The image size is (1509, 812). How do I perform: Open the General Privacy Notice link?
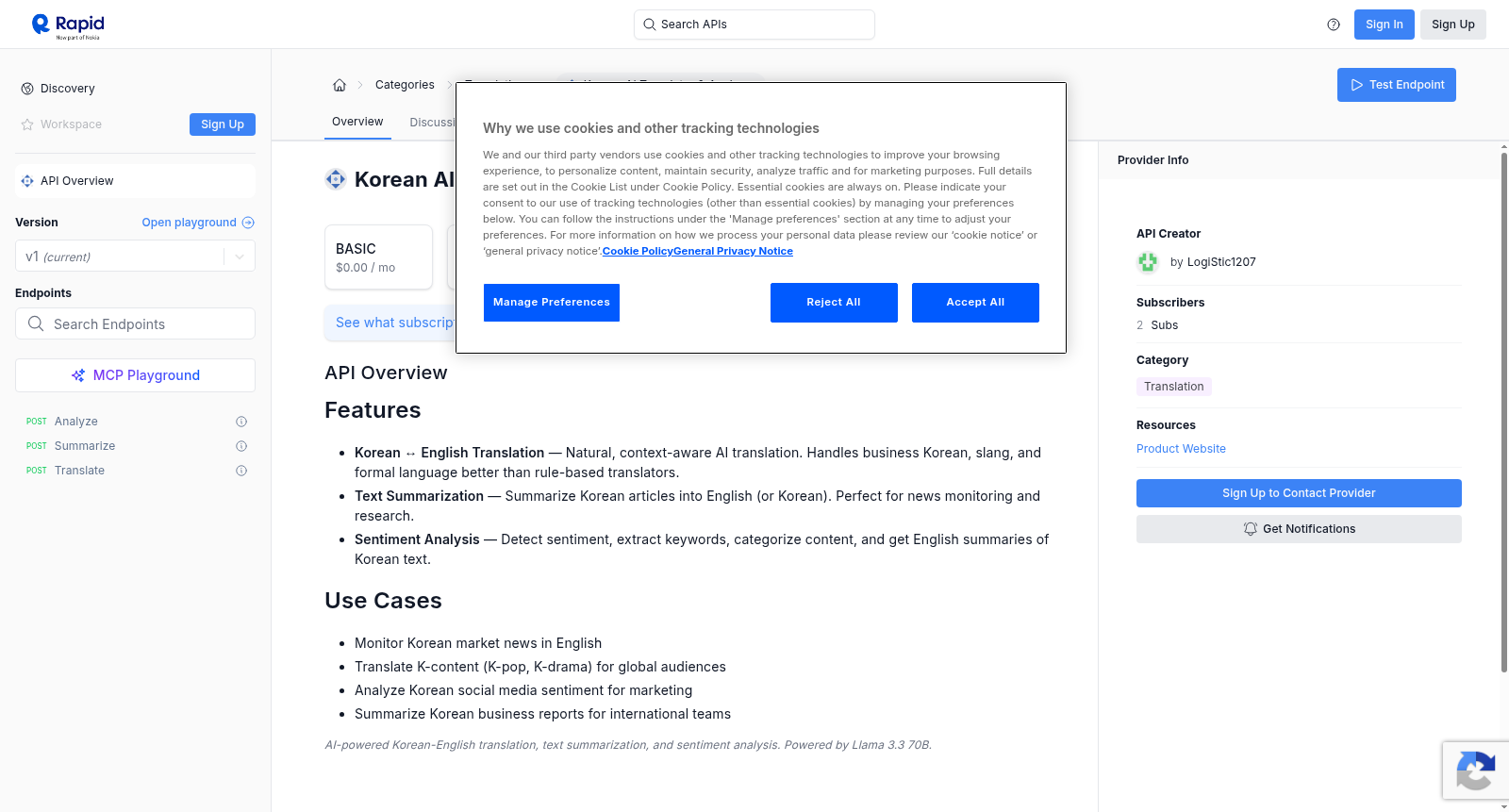coord(733,251)
